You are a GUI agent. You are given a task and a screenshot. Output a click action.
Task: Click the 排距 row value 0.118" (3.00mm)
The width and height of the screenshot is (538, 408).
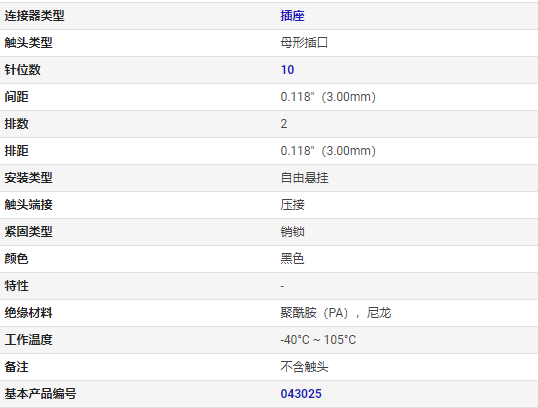(328, 151)
